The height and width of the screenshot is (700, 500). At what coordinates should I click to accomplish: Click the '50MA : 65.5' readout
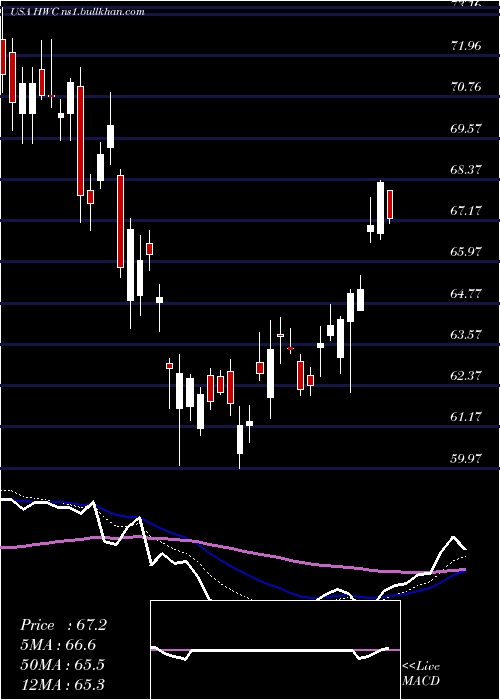tap(62, 664)
